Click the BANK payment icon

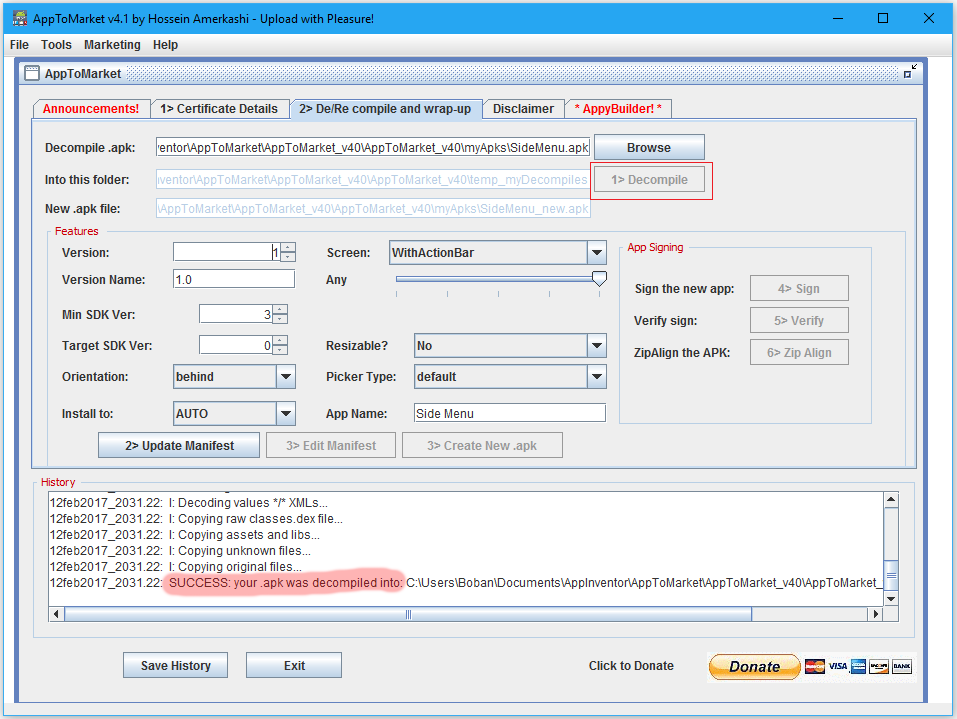902,667
